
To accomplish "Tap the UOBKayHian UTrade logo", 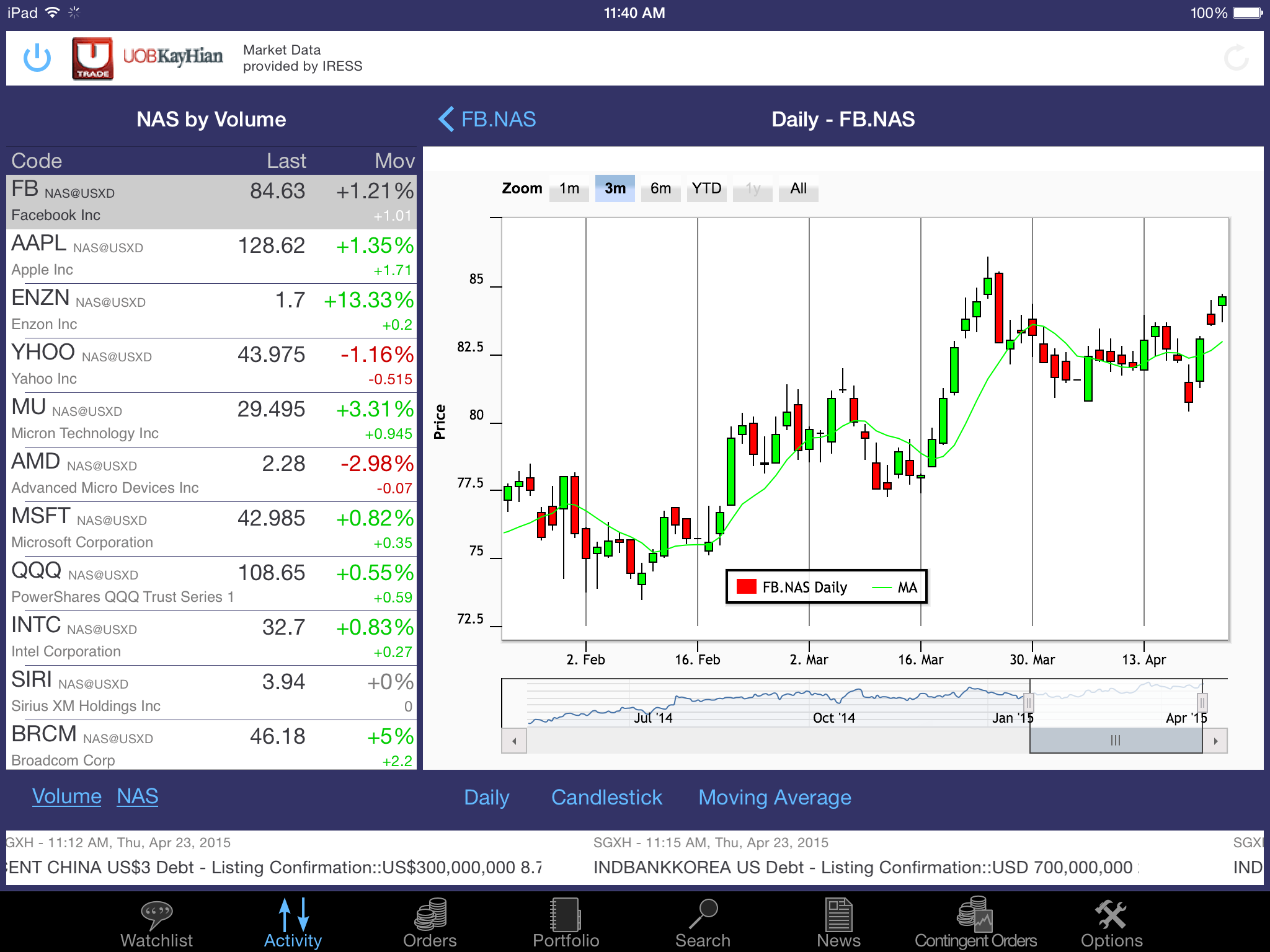I will click(x=148, y=58).
